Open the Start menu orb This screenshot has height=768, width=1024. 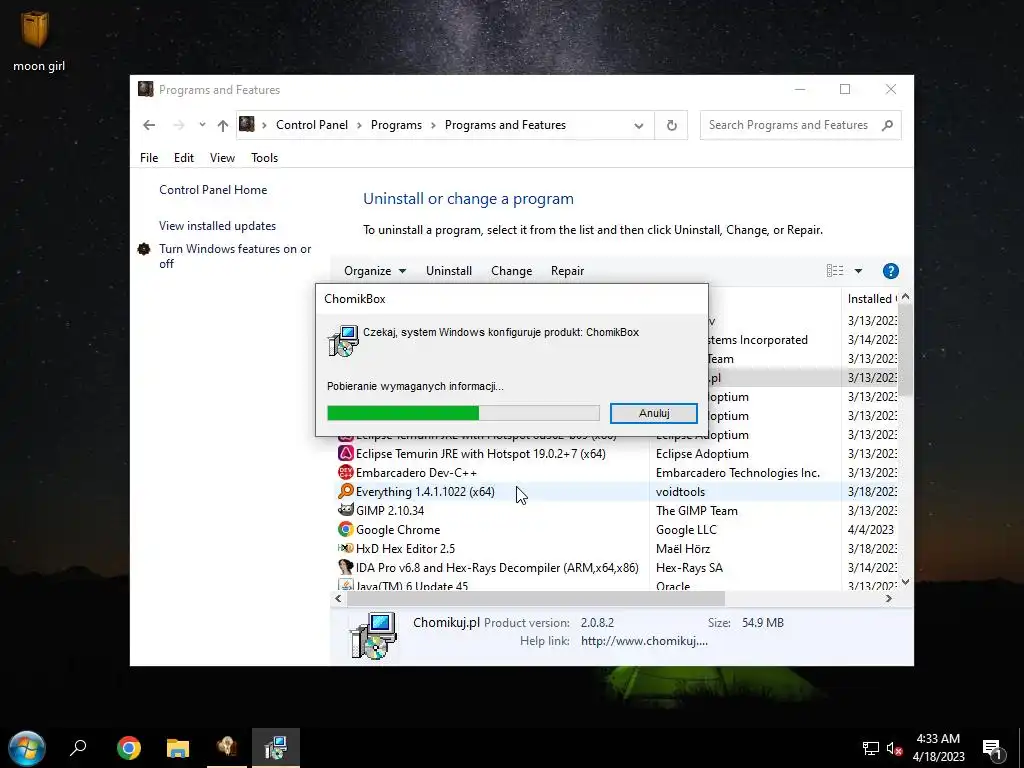27,748
